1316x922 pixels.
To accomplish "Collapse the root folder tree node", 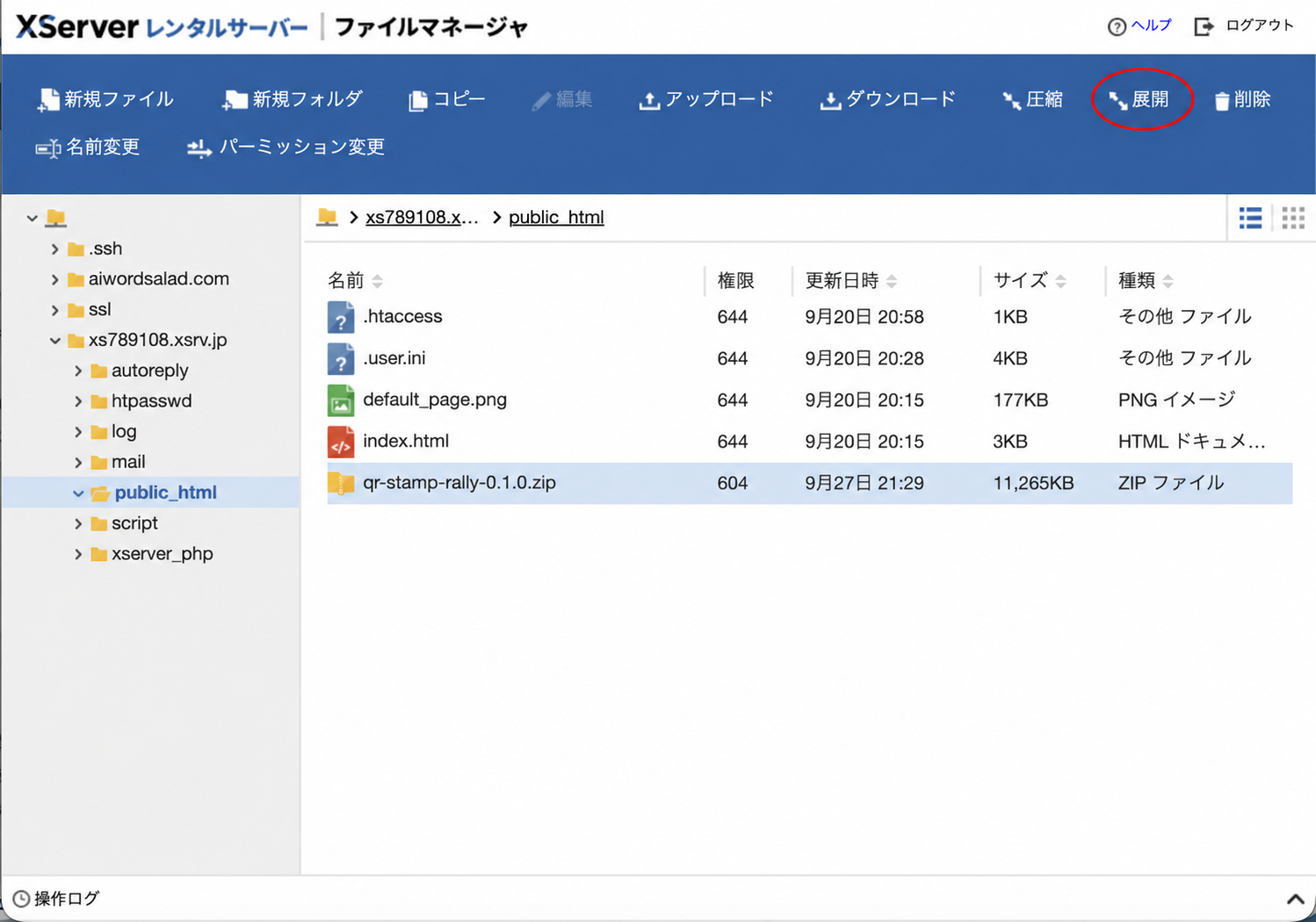I will pyautogui.click(x=33, y=218).
